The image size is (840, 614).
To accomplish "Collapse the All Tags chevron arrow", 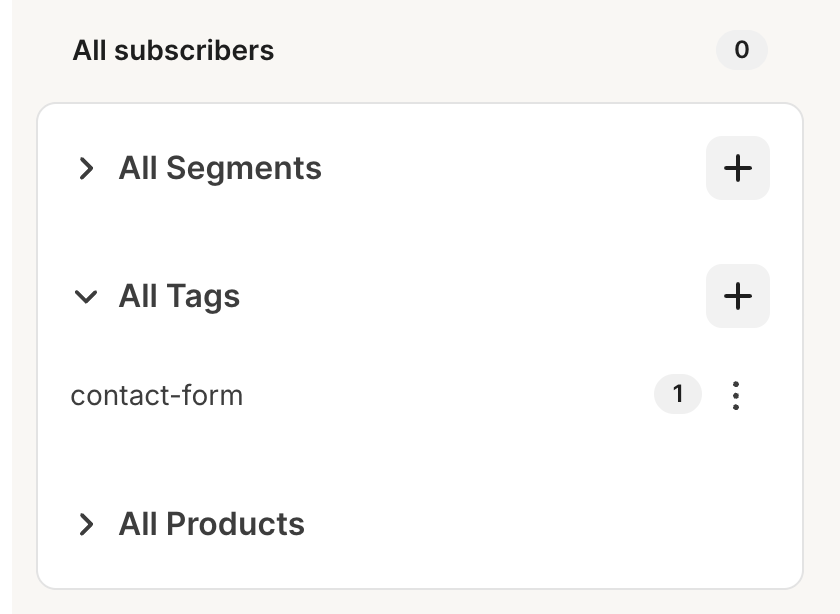I will 87,297.
